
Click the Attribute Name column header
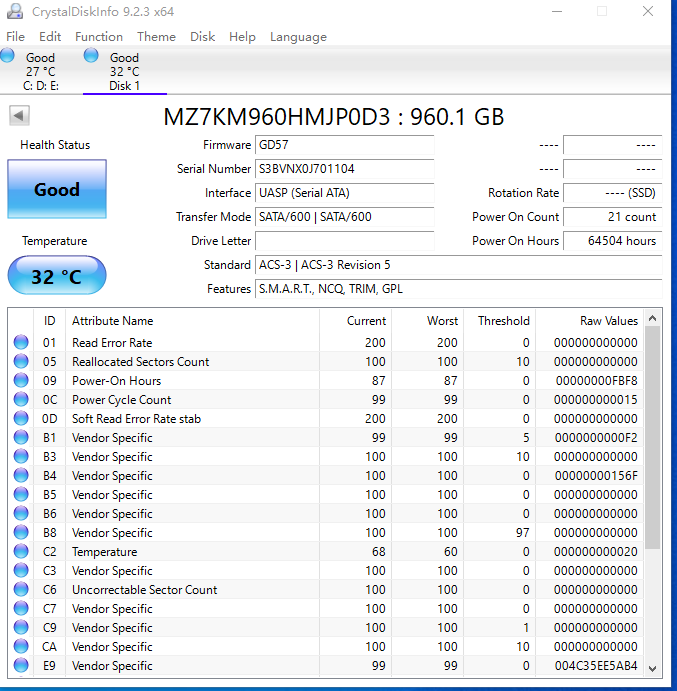tap(193, 321)
